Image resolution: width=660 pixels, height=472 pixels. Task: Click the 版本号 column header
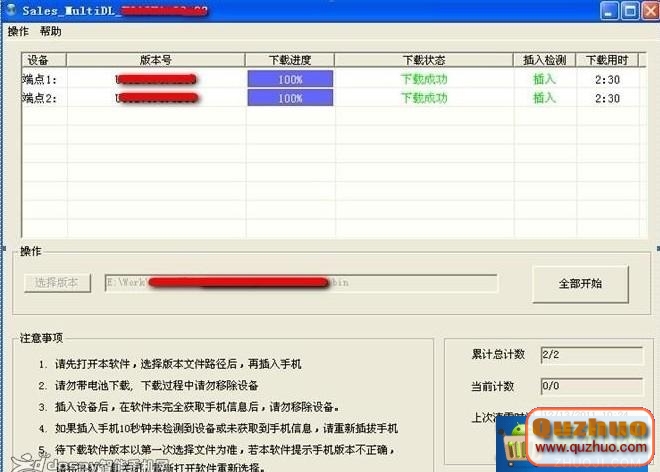pos(156,60)
